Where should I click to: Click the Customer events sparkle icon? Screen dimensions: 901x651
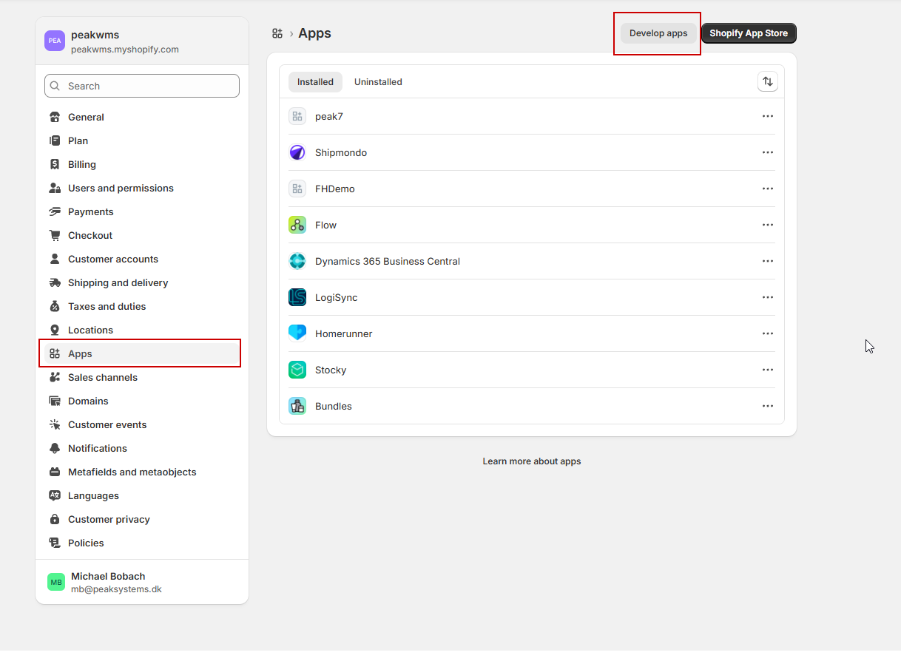pyautogui.click(x=55, y=425)
